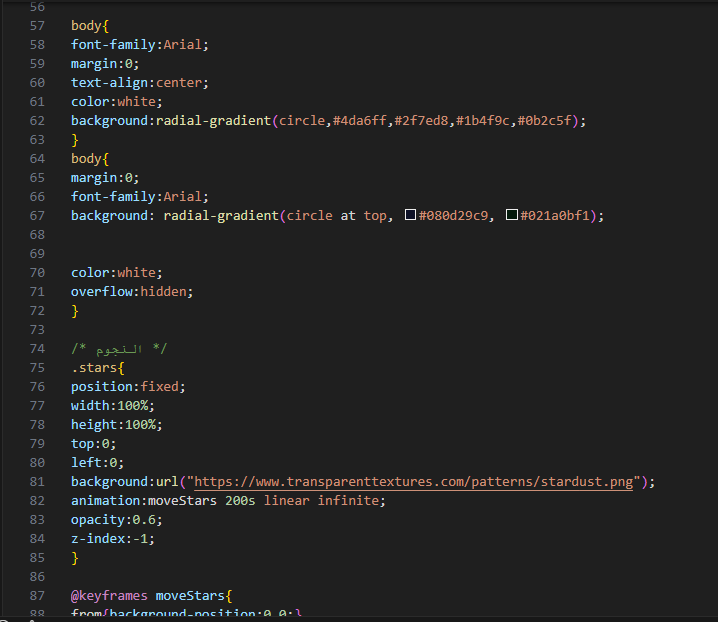
Task: Click line number 64
Action: point(37,158)
